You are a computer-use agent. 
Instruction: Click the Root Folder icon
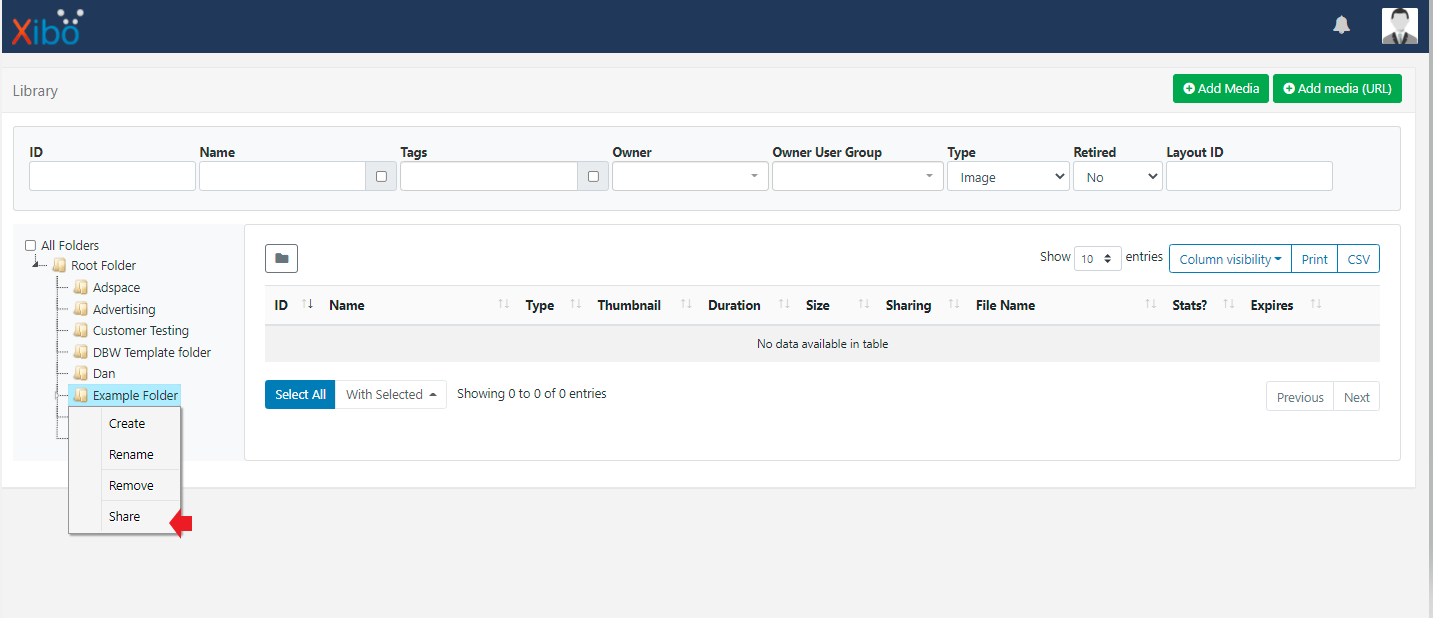[59, 266]
